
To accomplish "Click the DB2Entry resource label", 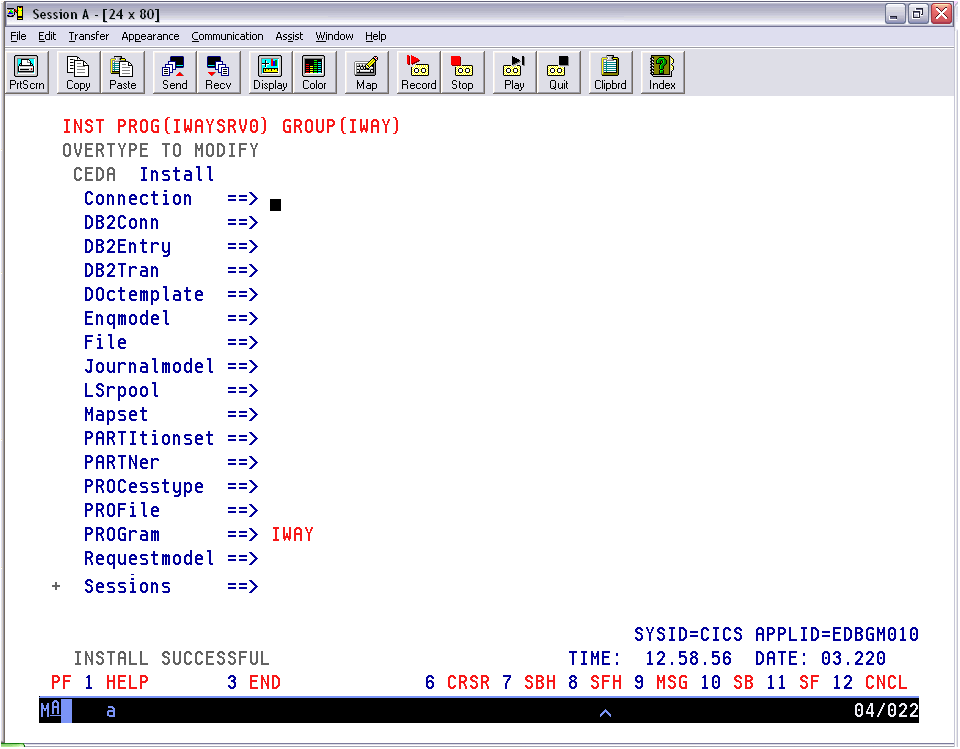I will pos(127,247).
